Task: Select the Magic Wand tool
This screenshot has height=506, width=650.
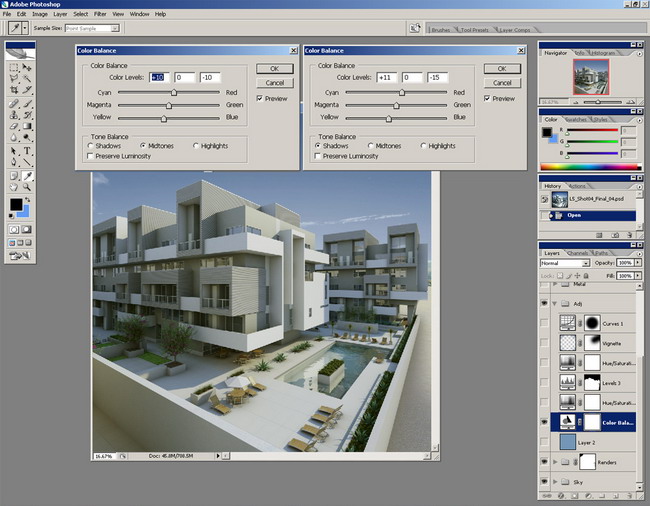Action: [27, 78]
